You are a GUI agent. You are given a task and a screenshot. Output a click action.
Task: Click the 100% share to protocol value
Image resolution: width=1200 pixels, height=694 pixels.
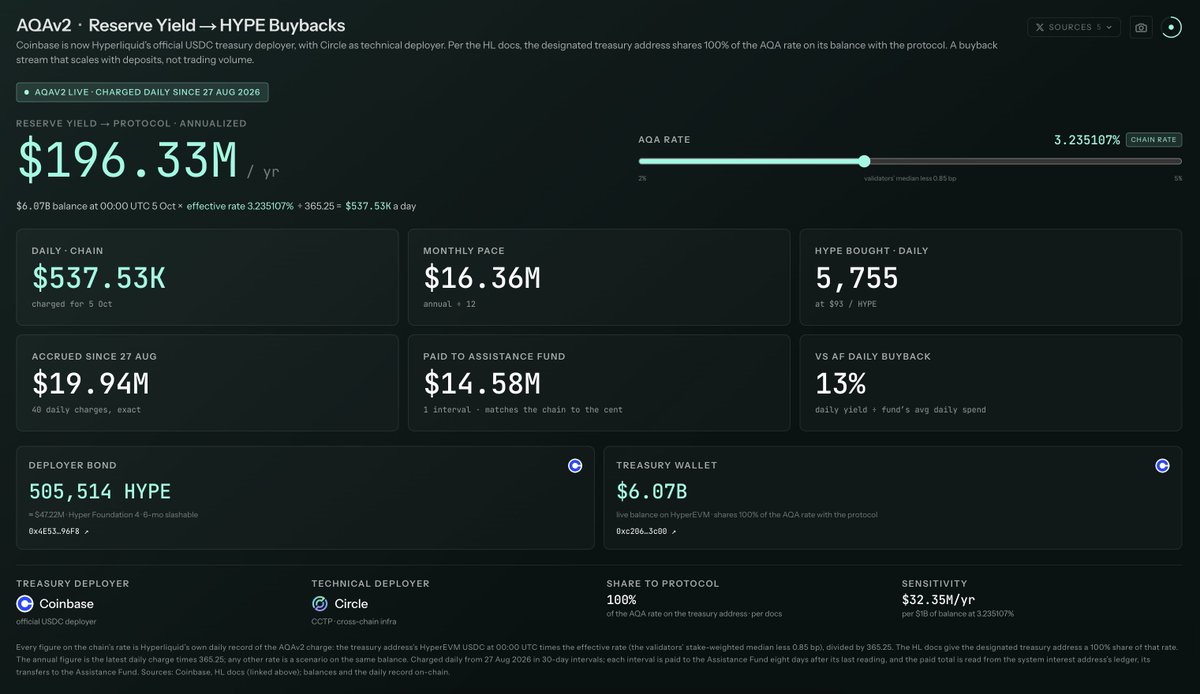pos(624,600)
